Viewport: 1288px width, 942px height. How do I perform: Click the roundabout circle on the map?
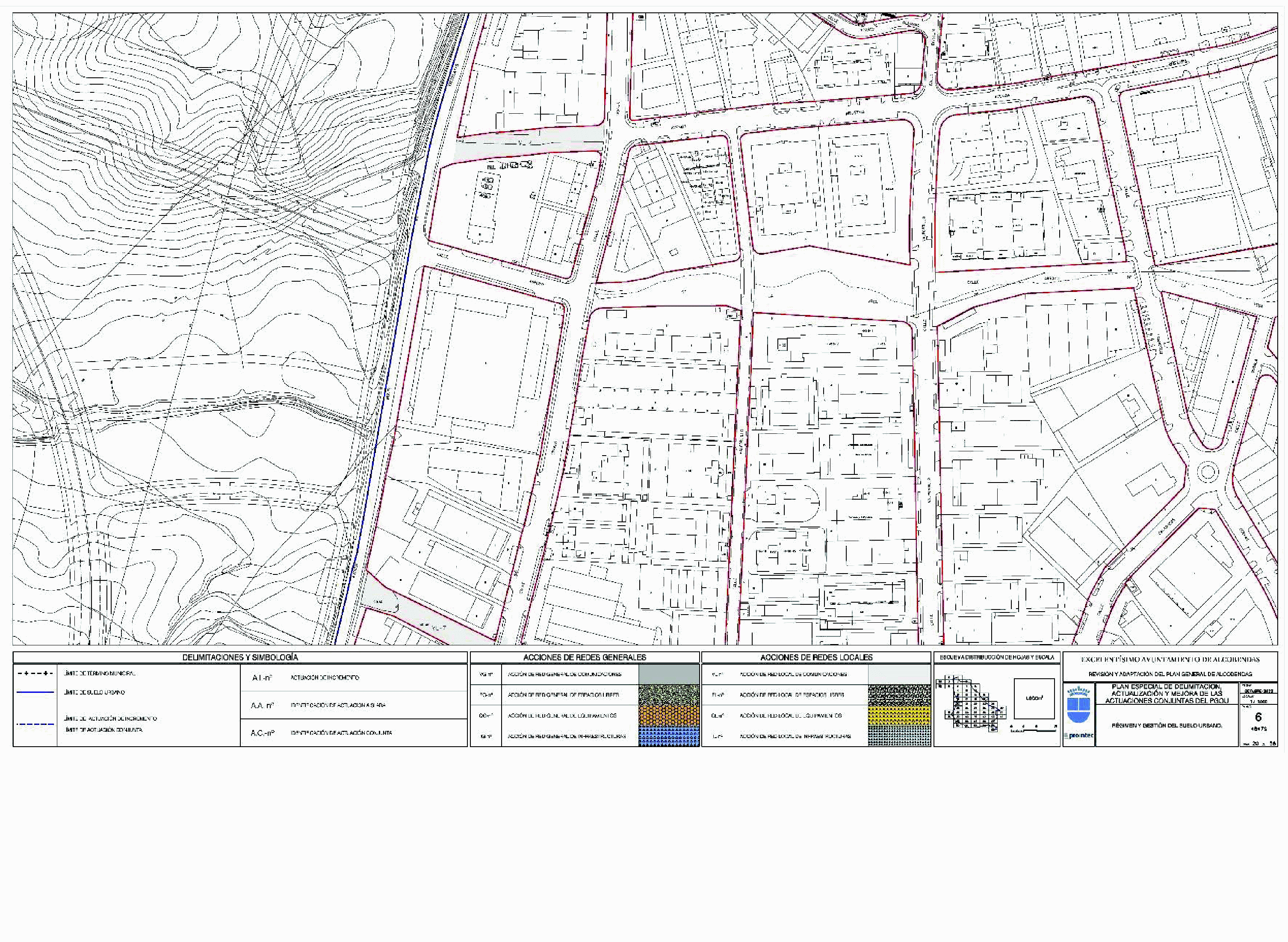coord(1208,471)
